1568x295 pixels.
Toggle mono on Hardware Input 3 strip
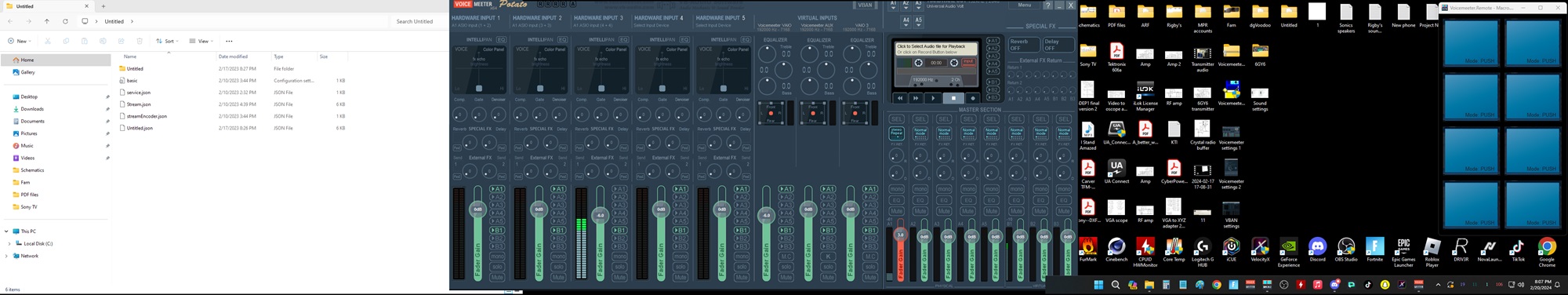point(619,256)
